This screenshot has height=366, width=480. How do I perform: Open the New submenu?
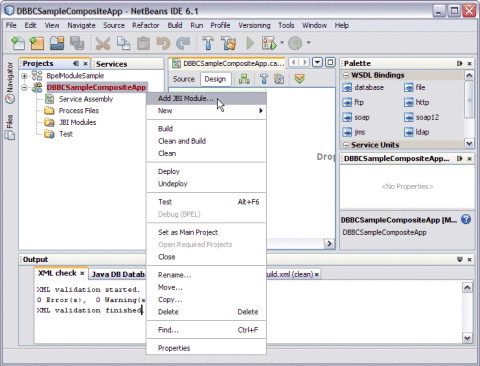pyautogui.click(x=206, y=111)
